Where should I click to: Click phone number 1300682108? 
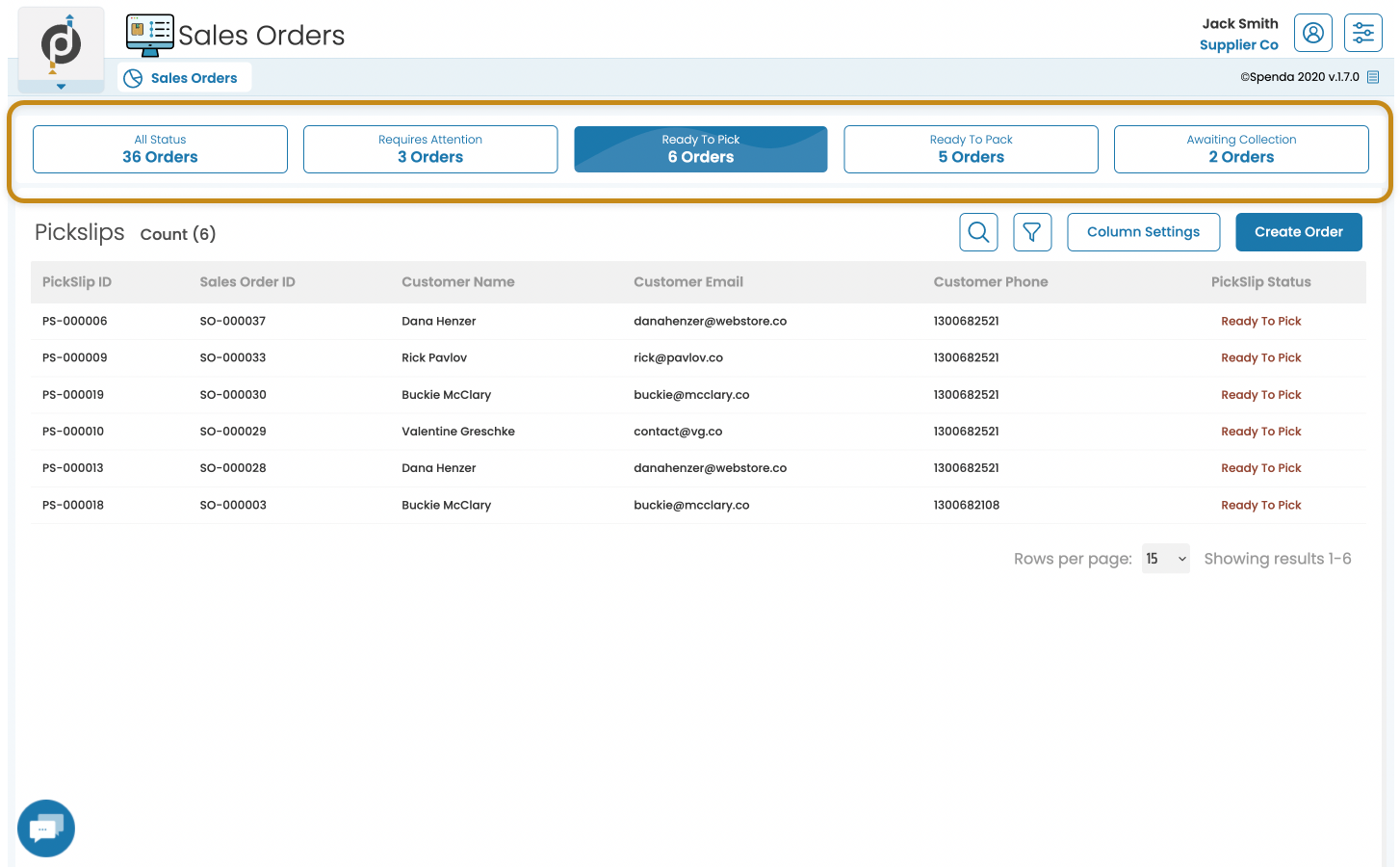click(967, 505)
